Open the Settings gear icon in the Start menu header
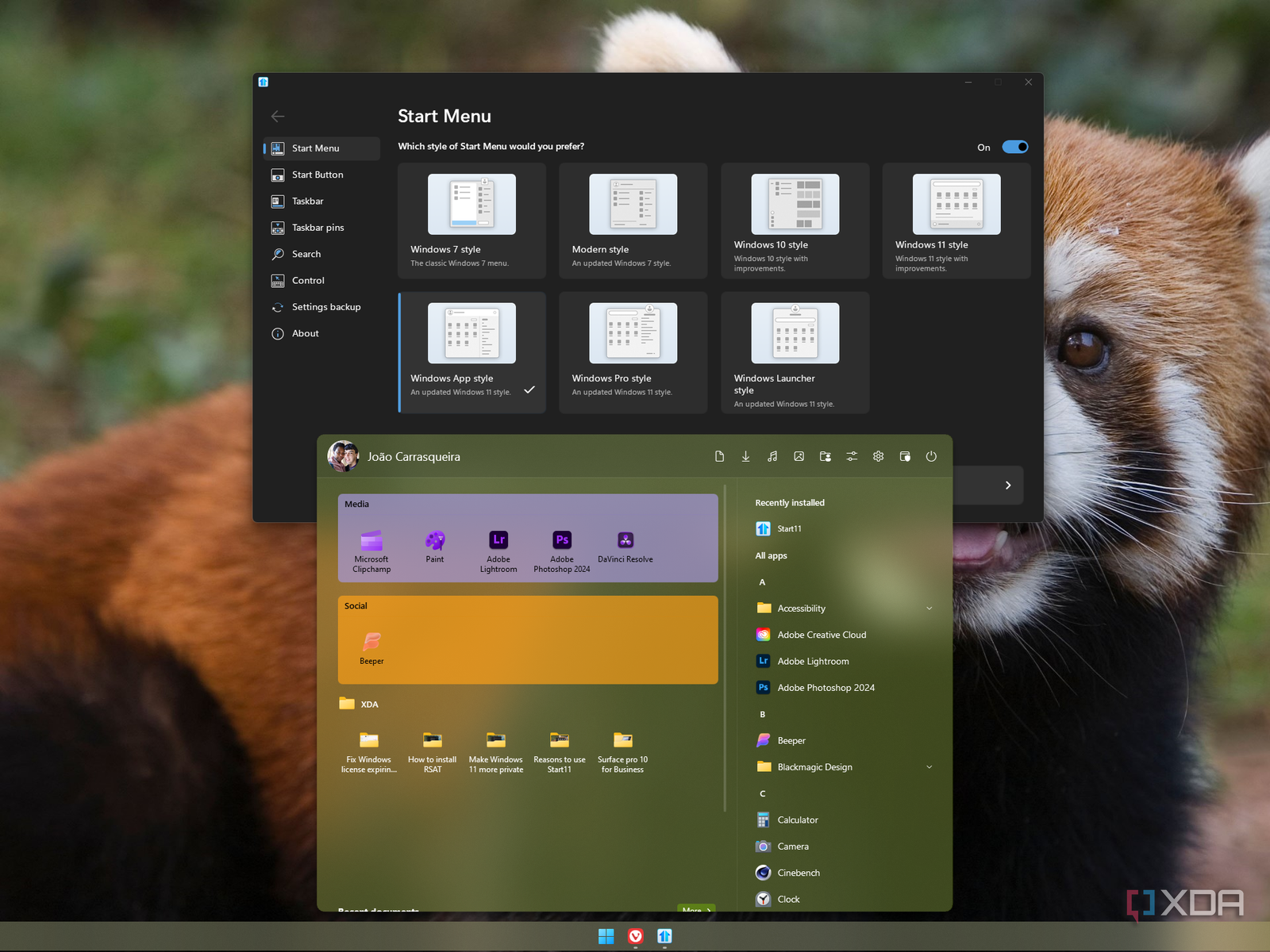1270x952 pixels. coord(878,456)
